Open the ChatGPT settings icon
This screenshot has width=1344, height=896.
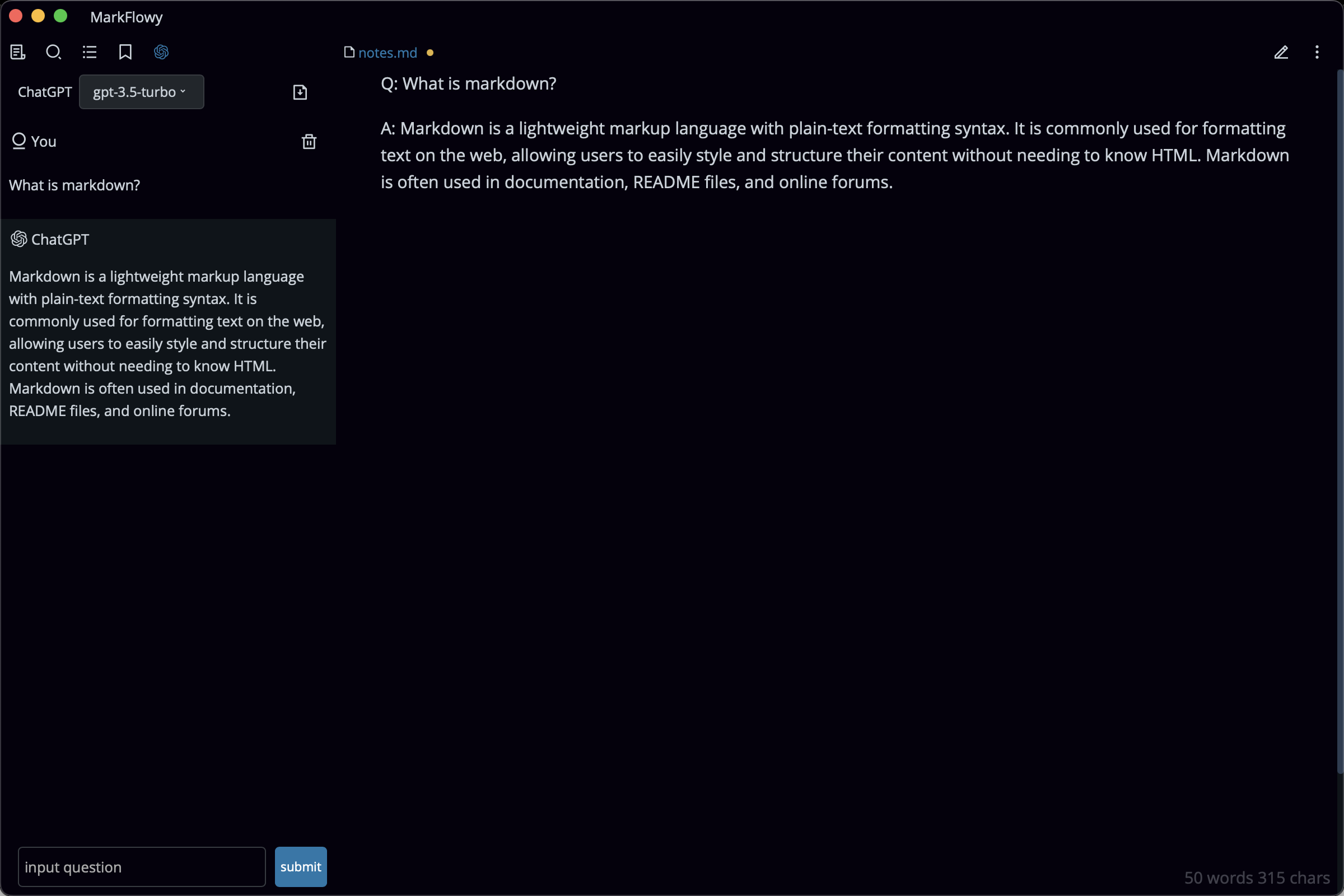click(x=162, y=52)
